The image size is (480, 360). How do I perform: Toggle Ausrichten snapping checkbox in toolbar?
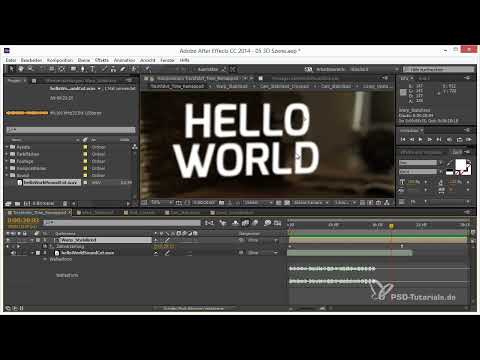(x=194, y=69)
